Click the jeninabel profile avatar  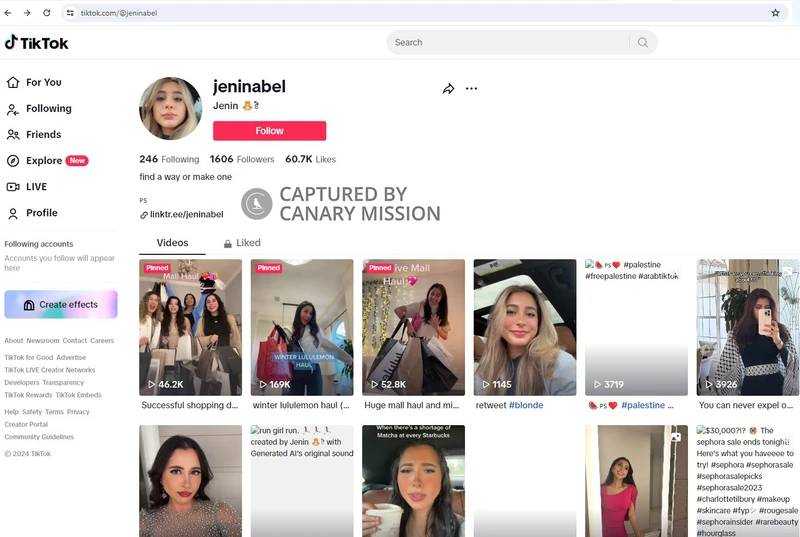tap(170, 109)
